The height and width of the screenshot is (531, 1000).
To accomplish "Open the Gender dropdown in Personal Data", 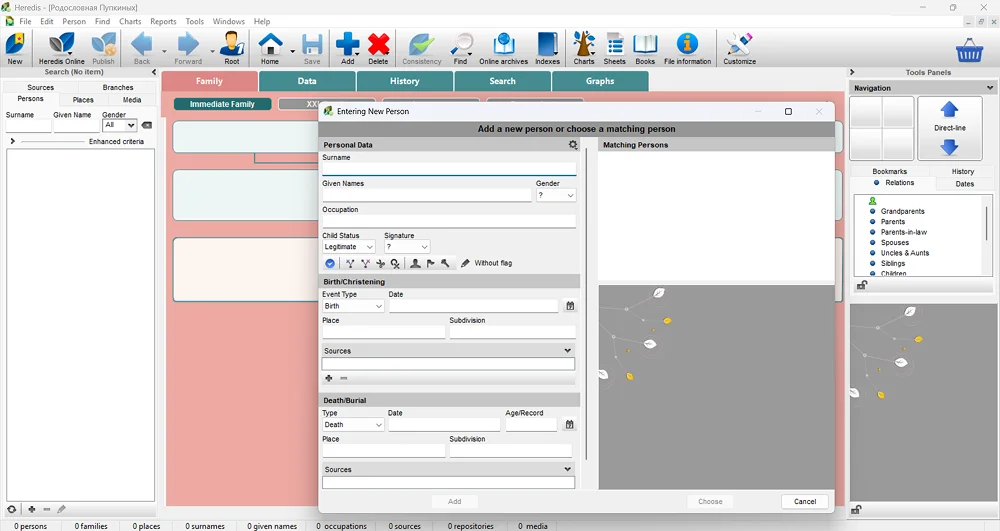I will click(555, 196).
